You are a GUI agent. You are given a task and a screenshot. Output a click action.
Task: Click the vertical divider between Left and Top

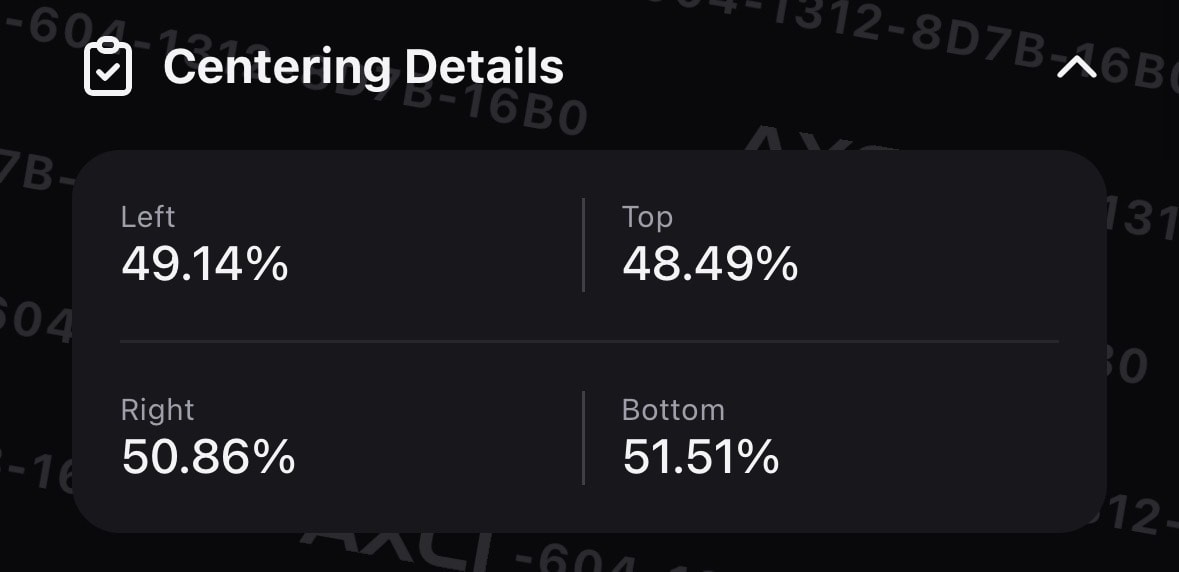[583, 245]
